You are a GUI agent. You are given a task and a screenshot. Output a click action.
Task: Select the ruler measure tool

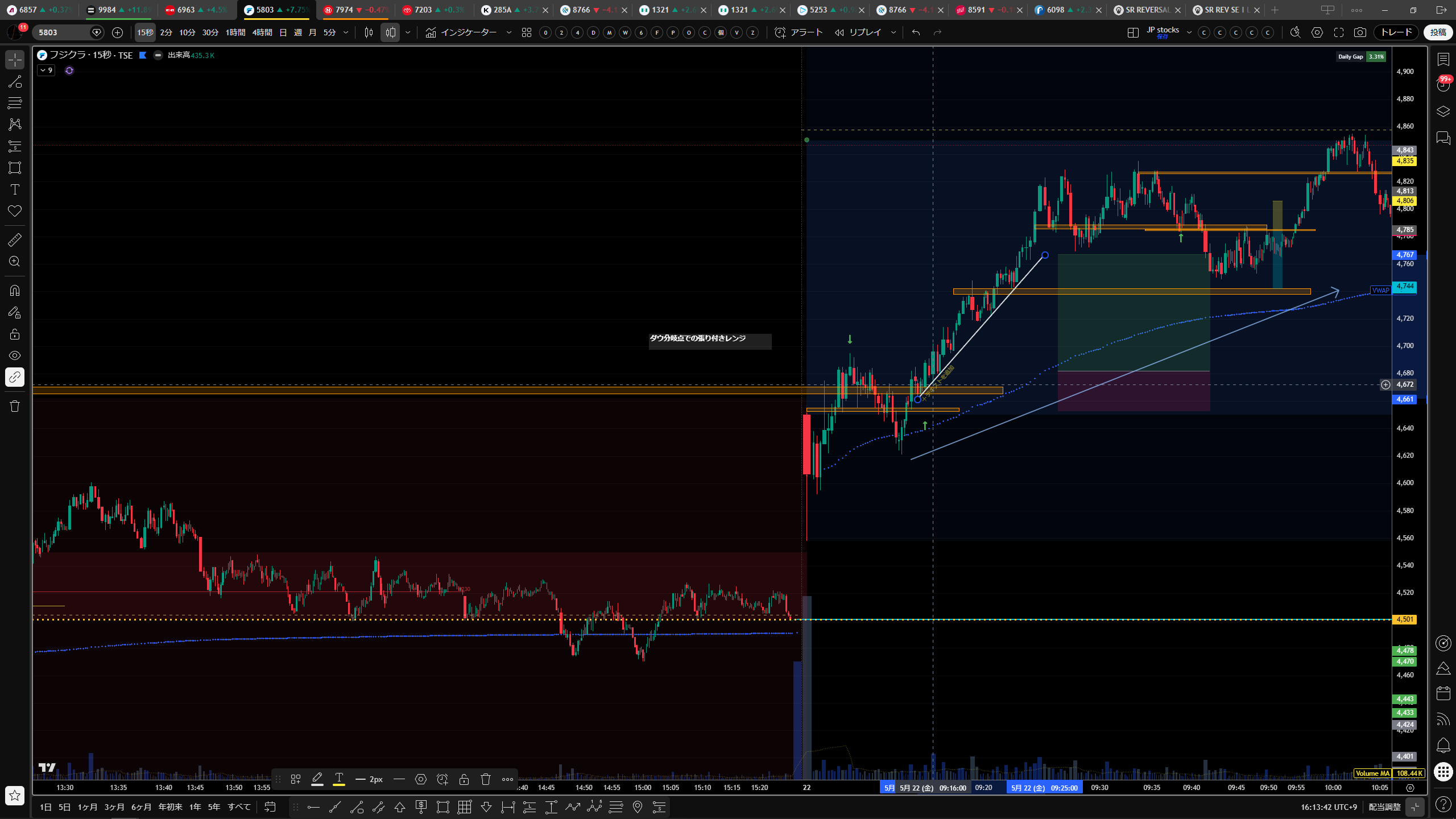[15, 240]
